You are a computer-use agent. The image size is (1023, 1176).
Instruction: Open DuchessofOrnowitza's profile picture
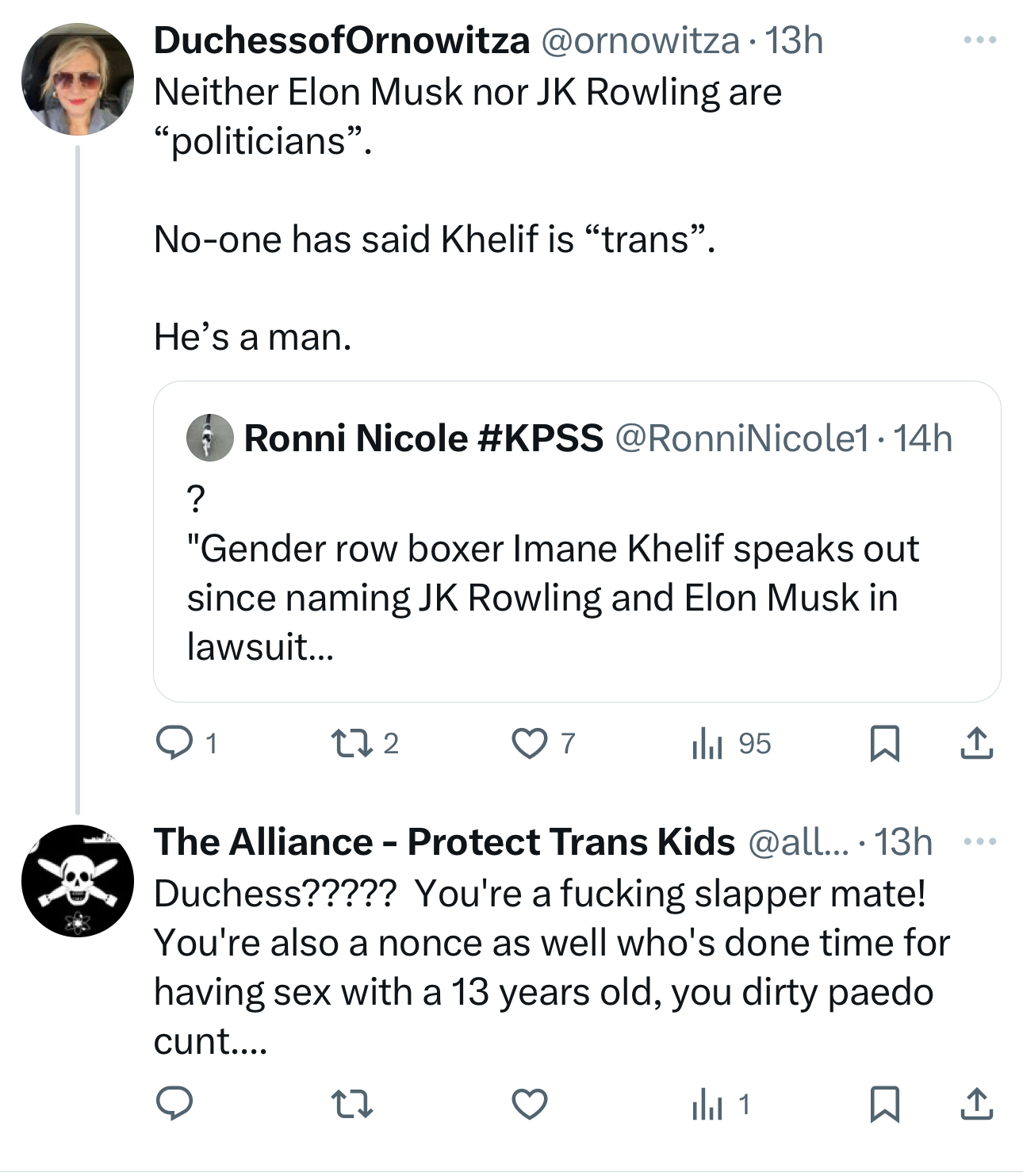[77, 79]
